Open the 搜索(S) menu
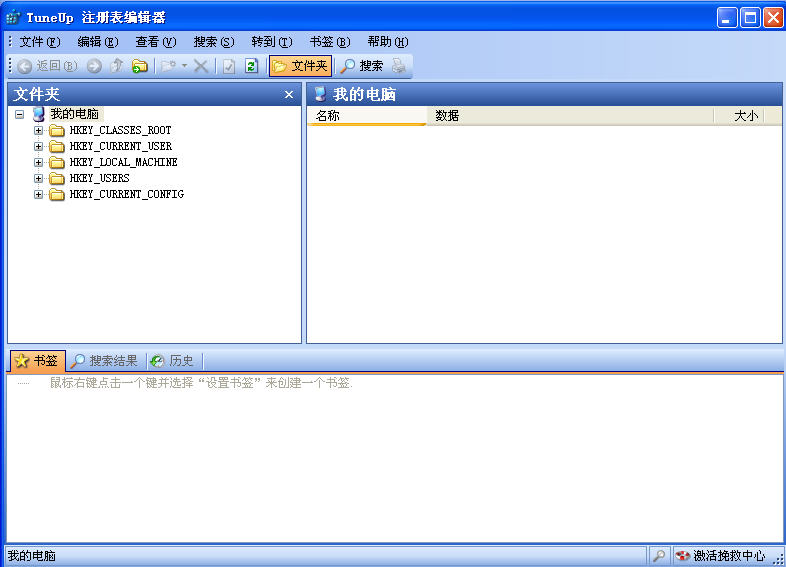This screenshot has width=786, height=567. click(x=214, y=42)
